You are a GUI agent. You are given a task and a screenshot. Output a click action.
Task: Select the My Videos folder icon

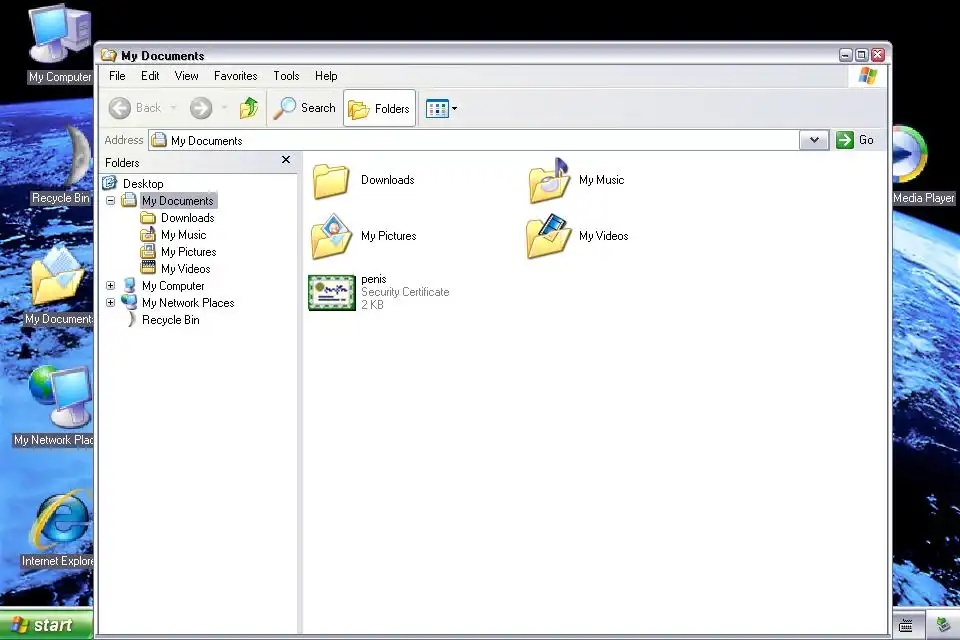click(549, 236)
